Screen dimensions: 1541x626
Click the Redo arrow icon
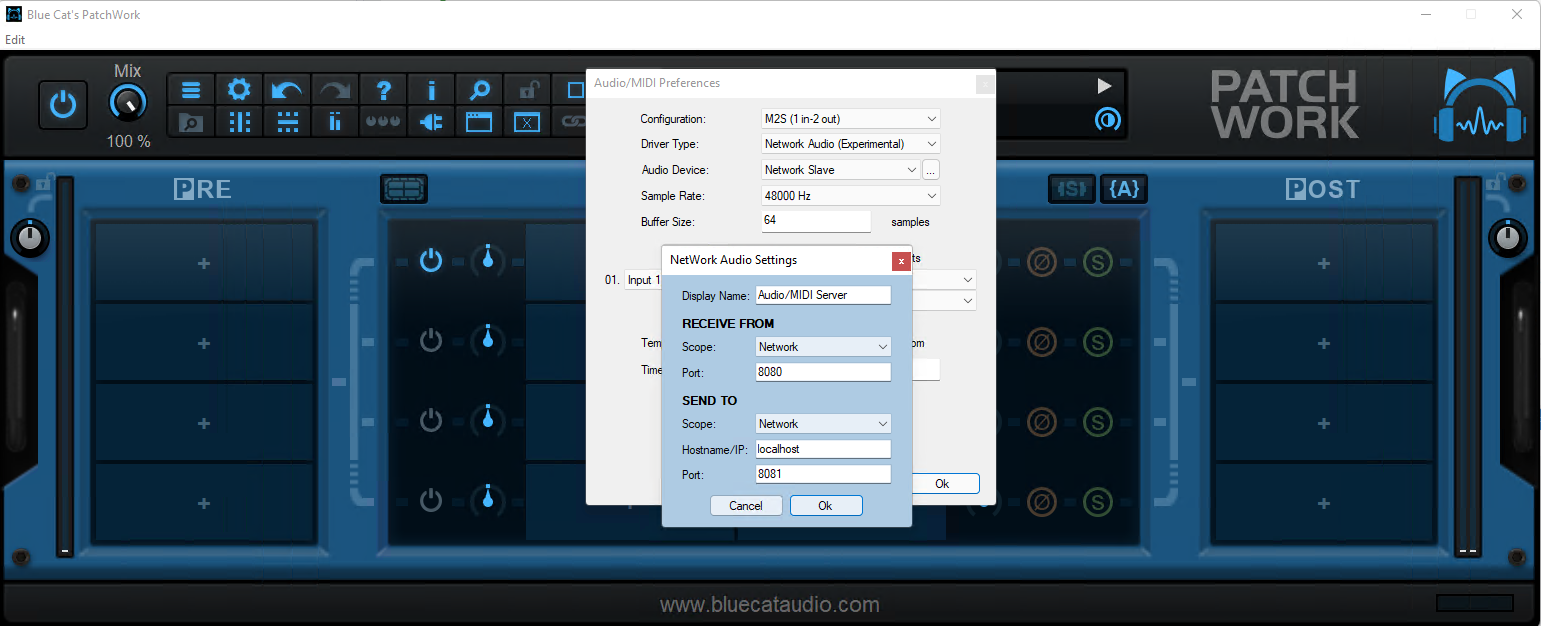(335, 90)
